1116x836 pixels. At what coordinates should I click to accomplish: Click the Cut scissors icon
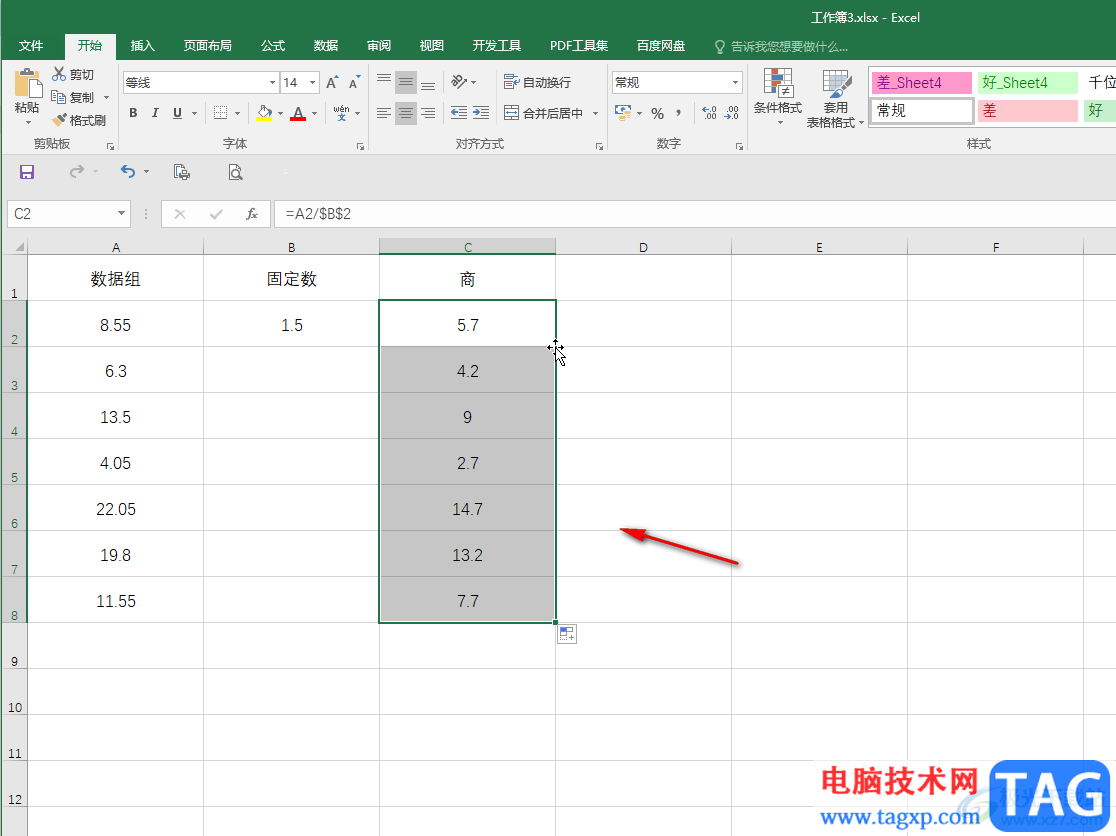click(x=59, y=74)
